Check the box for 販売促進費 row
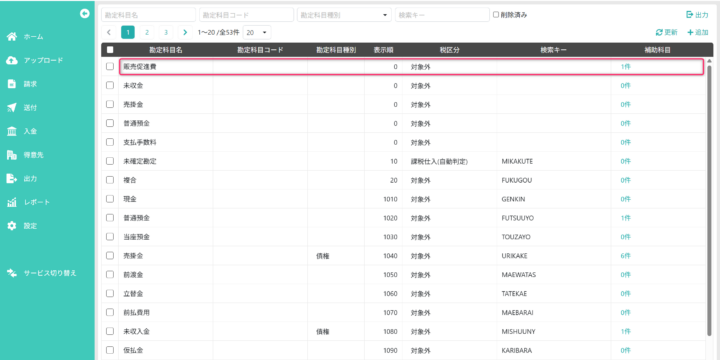720x360 pixels. pos(110,67)
